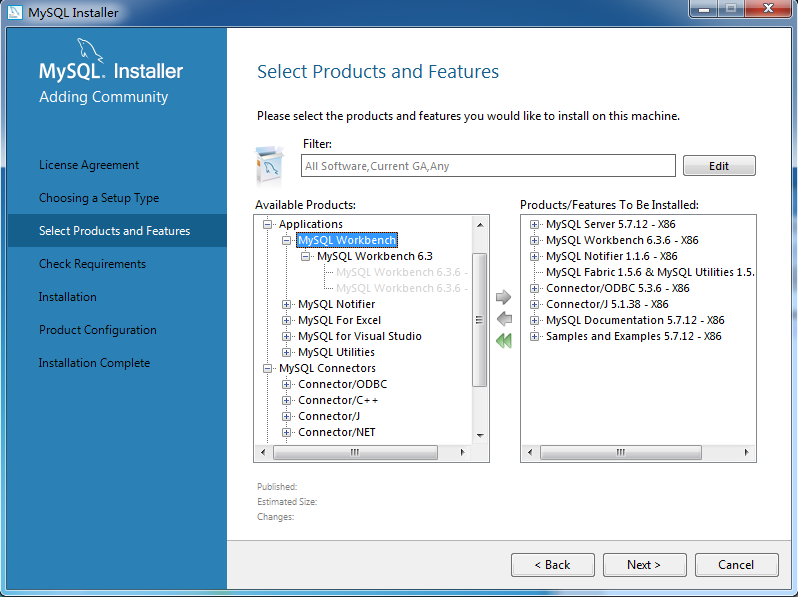Collapse the MySQL Workbench 6.3 node

(305, 256)
